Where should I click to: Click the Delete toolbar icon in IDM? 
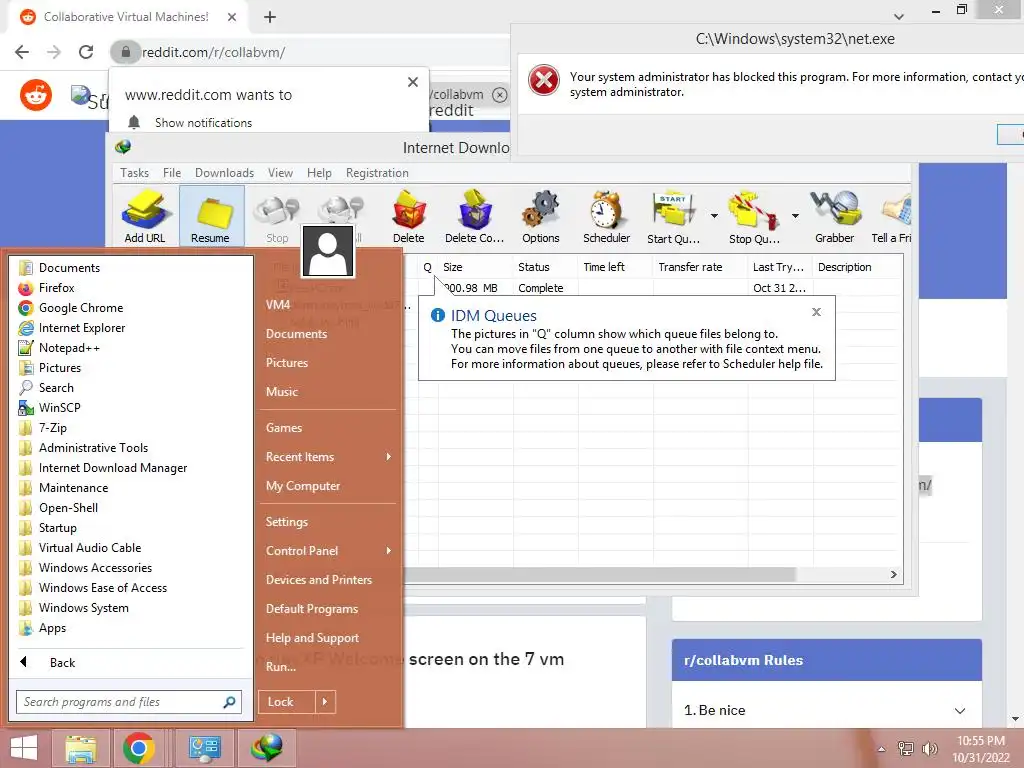point(409,216)
